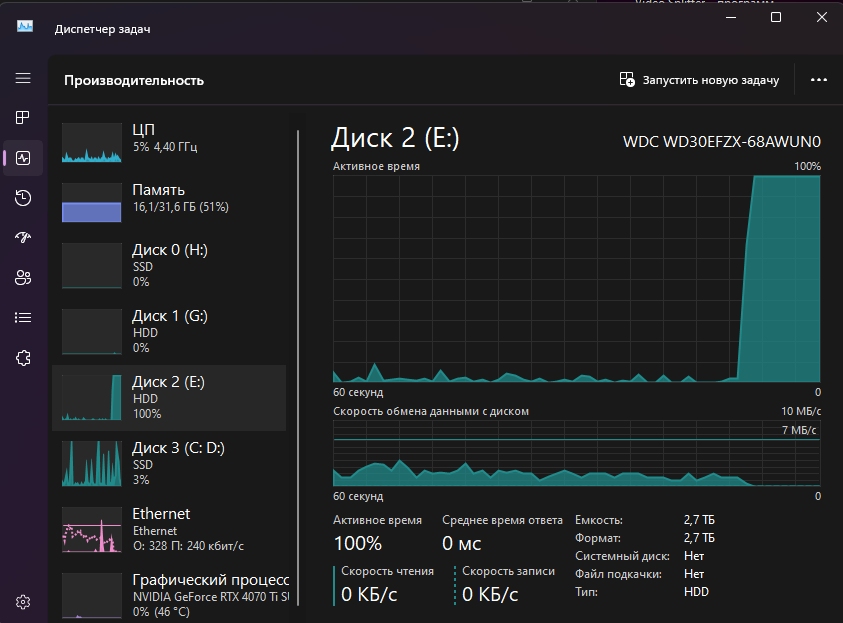Click the 'Производительность' page heading
The height and width of the screenshot is (623, 843).
(x=134, y=81)
